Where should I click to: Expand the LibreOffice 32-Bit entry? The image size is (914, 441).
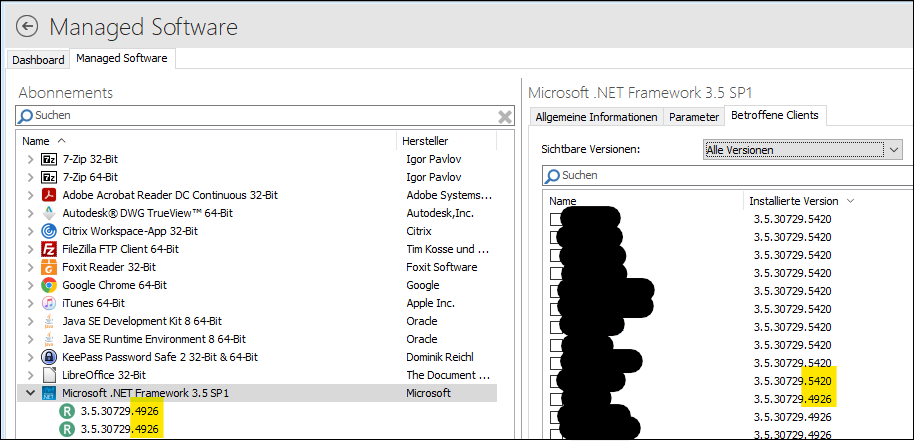[30, 375]
